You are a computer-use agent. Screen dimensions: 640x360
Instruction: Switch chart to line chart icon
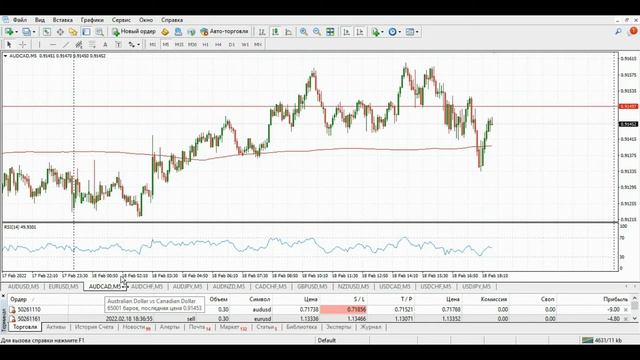coord(289,32)
